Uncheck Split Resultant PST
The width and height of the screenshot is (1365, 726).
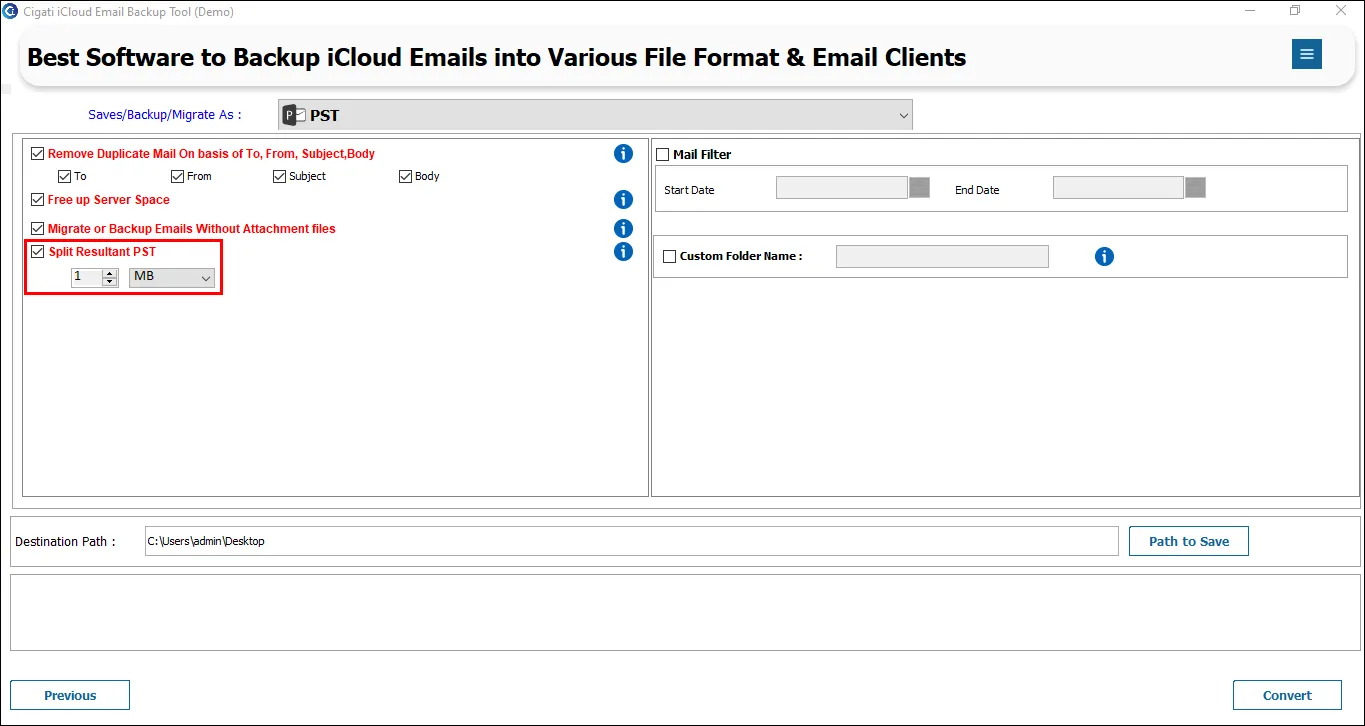pos(38,252)
